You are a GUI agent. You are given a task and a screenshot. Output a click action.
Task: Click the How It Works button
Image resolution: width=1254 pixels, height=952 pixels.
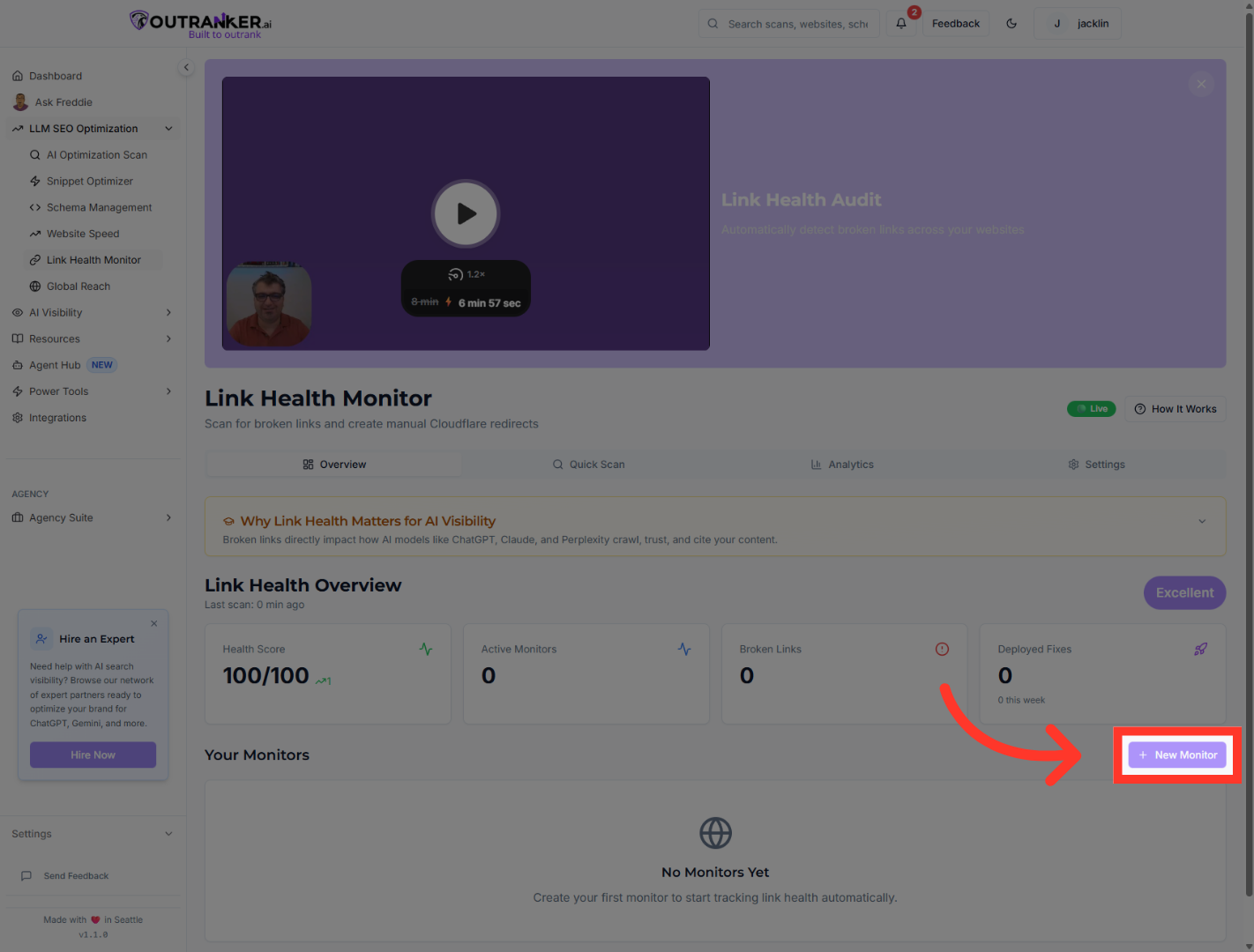[x=1175, y=409]
